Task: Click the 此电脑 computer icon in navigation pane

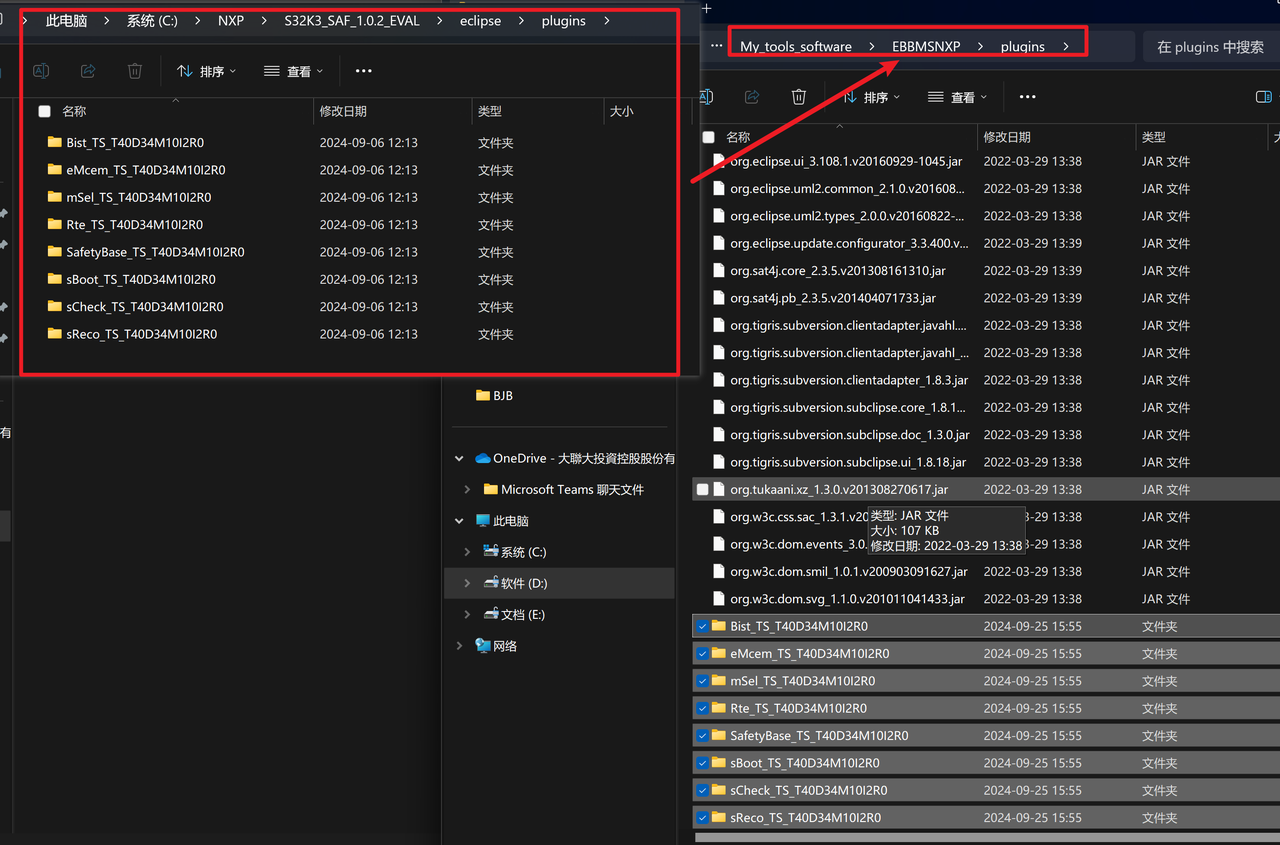Action: pyautogui.click(x=484, y=521)
